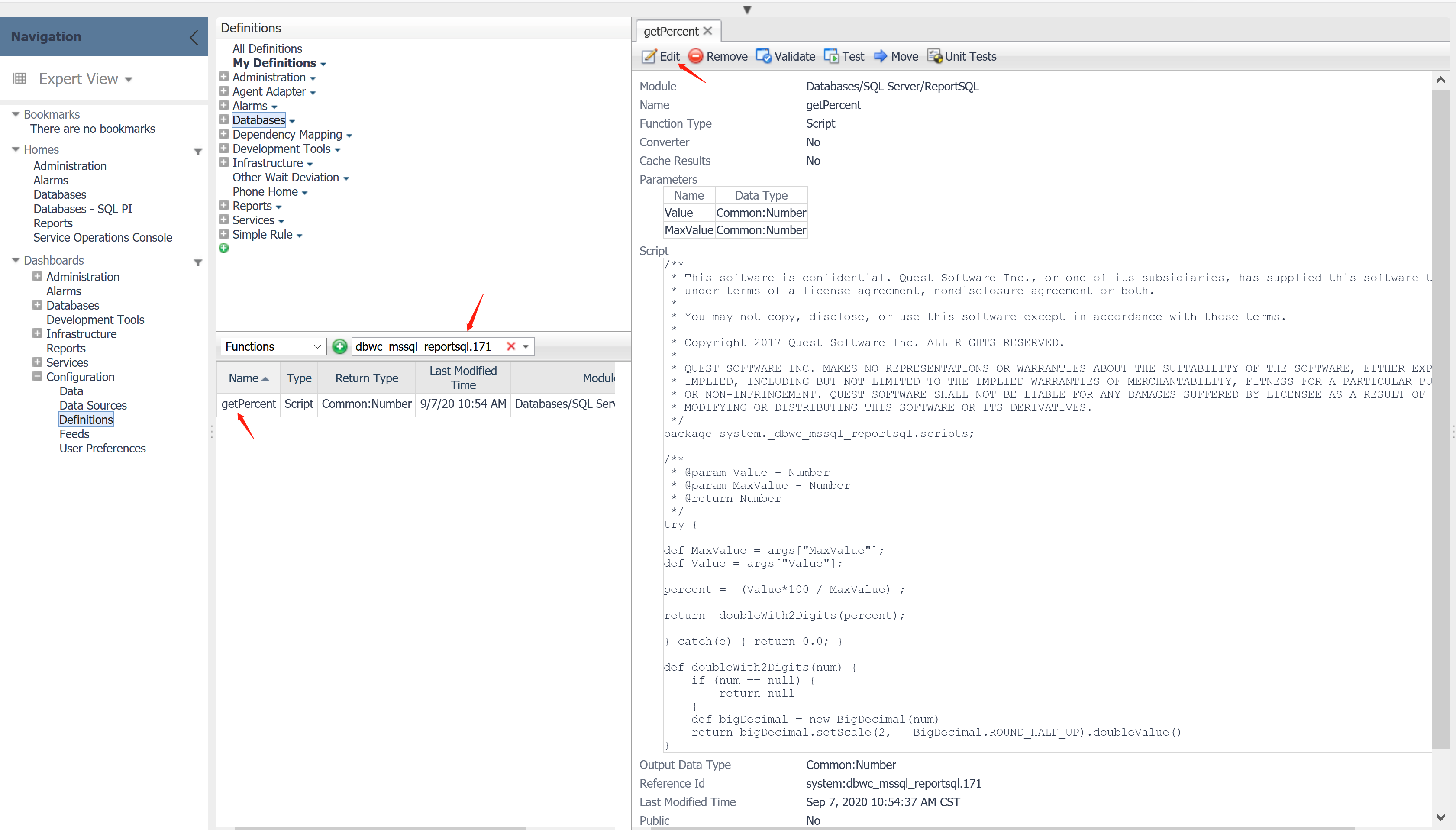Select the getPercent tab

click(671, 31)
